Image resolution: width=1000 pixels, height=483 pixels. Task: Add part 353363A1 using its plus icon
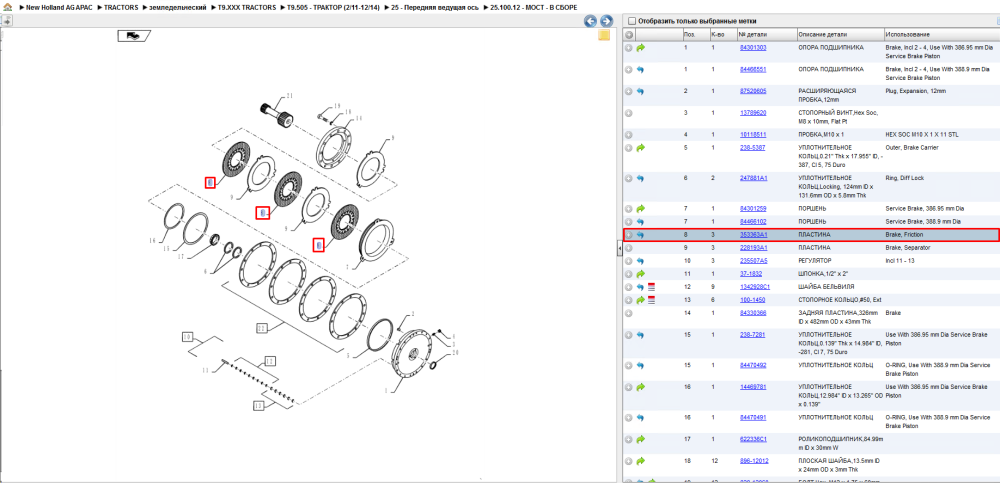(629, 235)
